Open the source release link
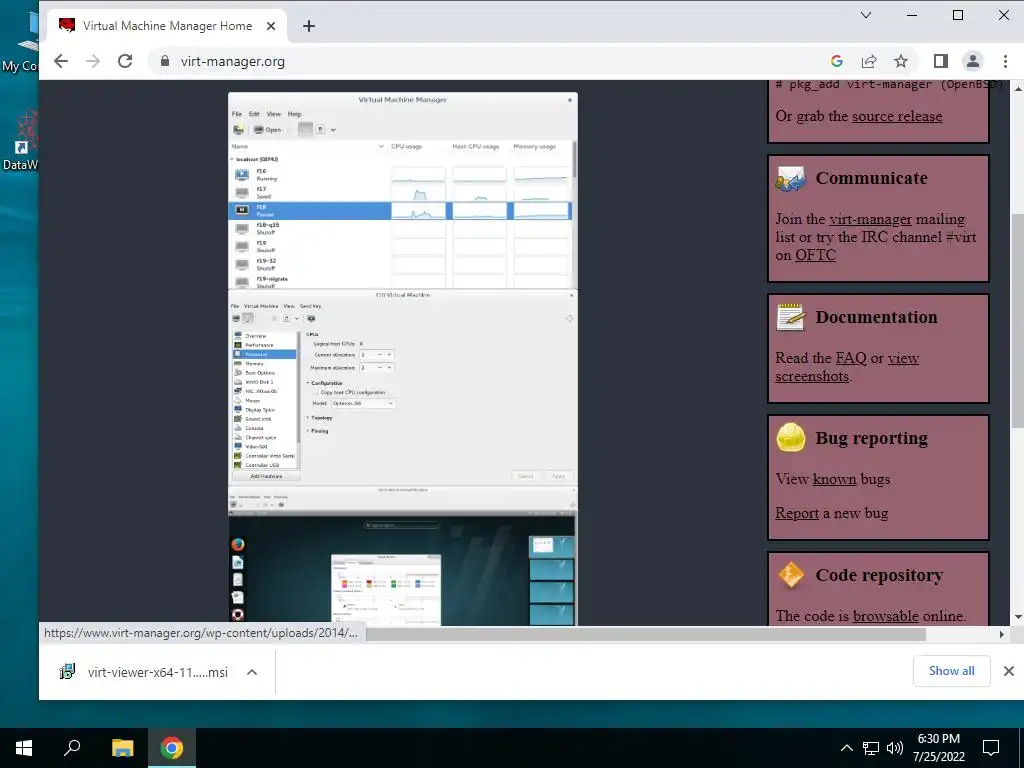 tap(897, 116)
